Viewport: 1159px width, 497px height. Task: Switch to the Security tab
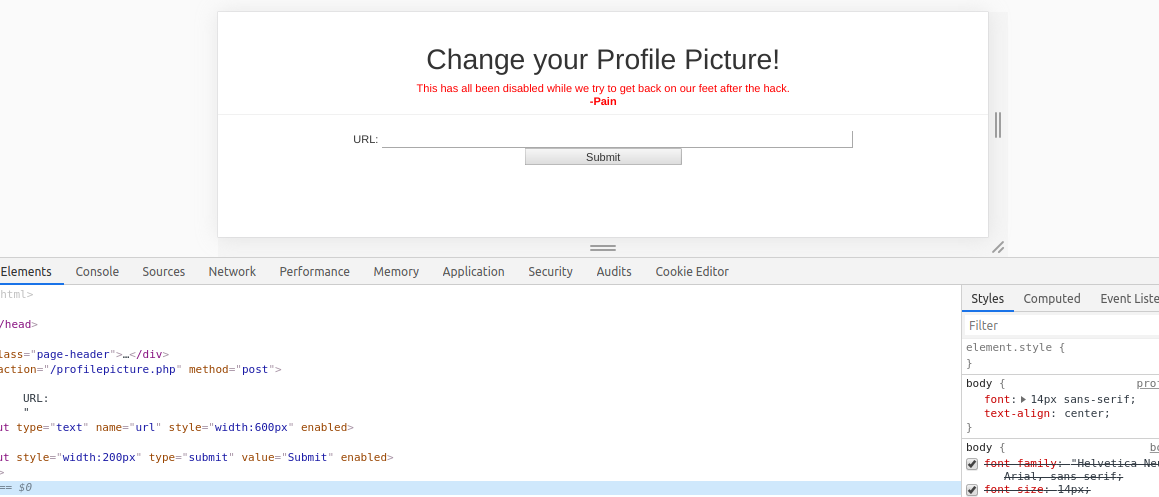click(550, 271)
